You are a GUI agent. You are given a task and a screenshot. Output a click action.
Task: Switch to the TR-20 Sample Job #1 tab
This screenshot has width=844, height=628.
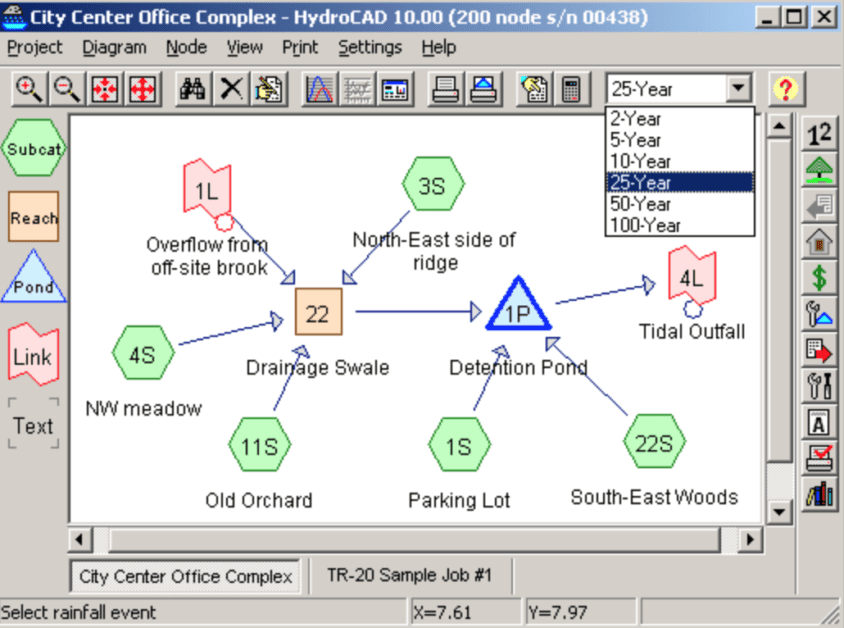point(411,575)
